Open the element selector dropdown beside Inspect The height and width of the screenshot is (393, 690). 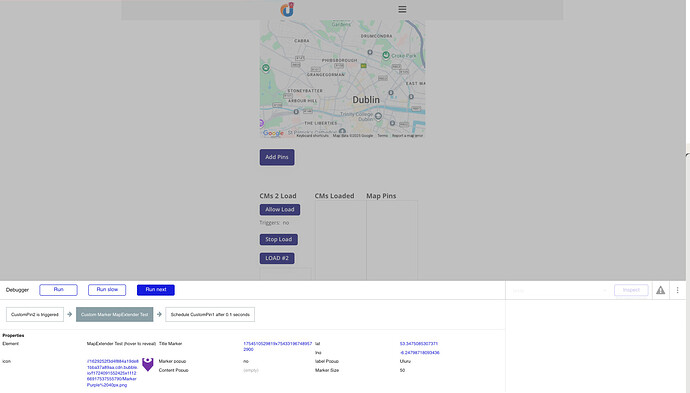point(560,290)
